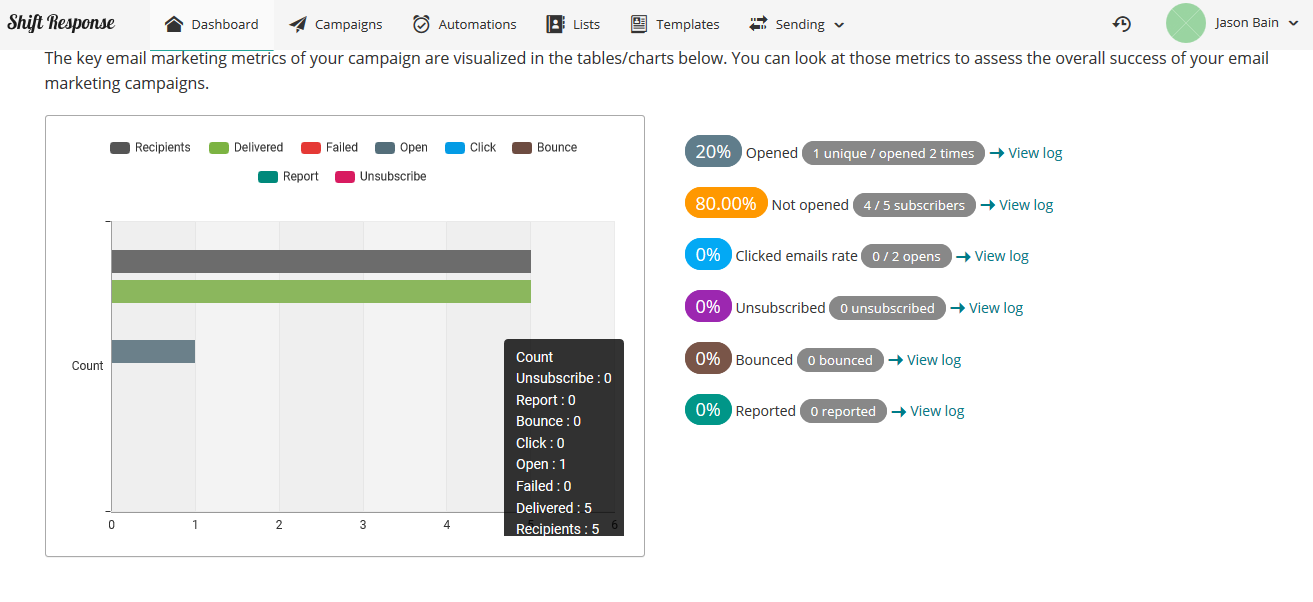1313x602 pixels.
Task: Click the 0% Unsubscribed badge
Action: tap(708, 307)
